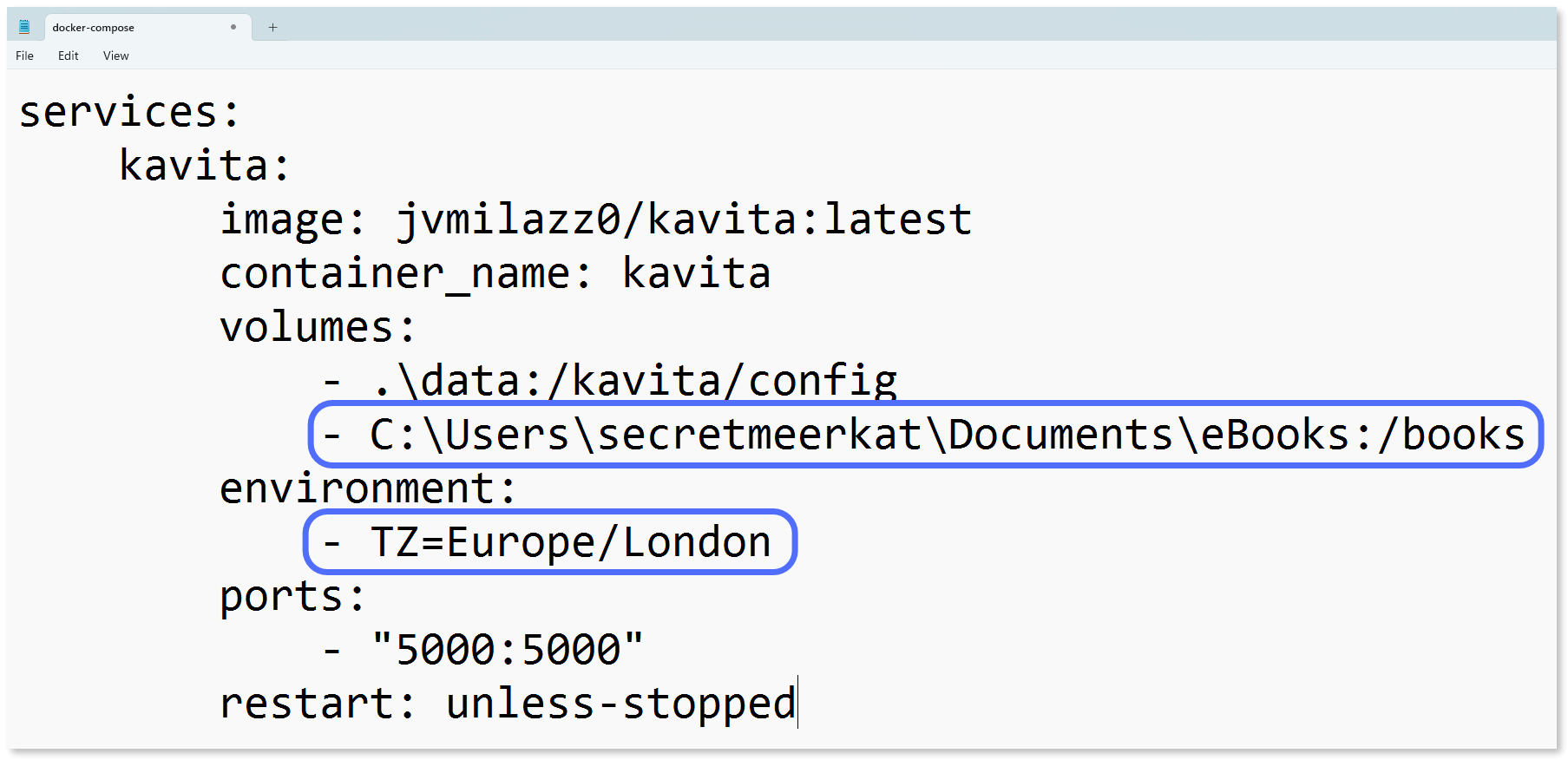Click the .\data:/kavita/config volume entry
Image resolution: width=1568 pixels, height=760 pixels.
point(607,379)
